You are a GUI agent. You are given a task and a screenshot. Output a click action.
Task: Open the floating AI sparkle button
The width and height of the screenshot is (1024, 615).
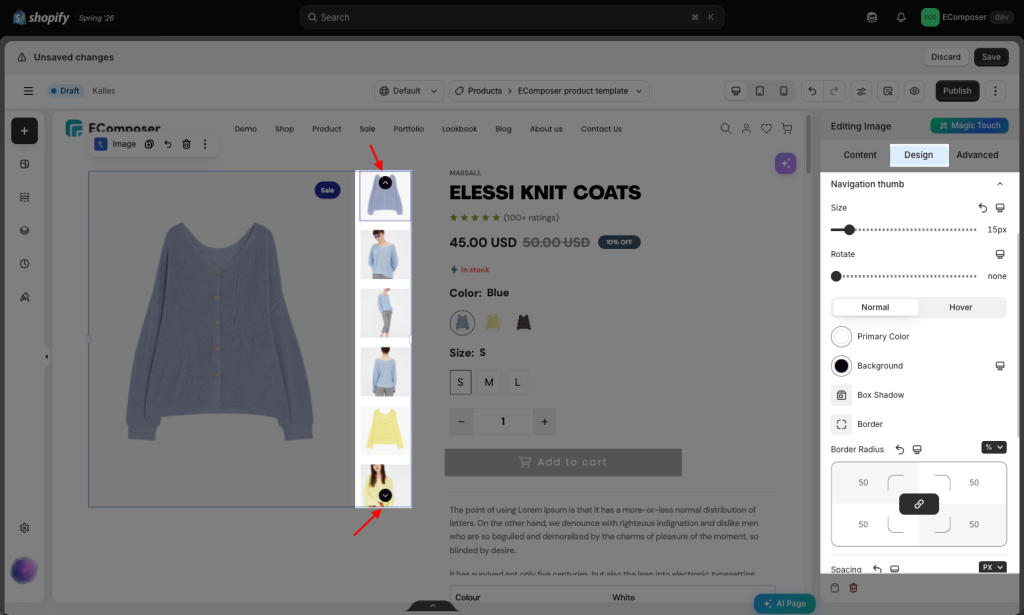(x=786, y=163)
